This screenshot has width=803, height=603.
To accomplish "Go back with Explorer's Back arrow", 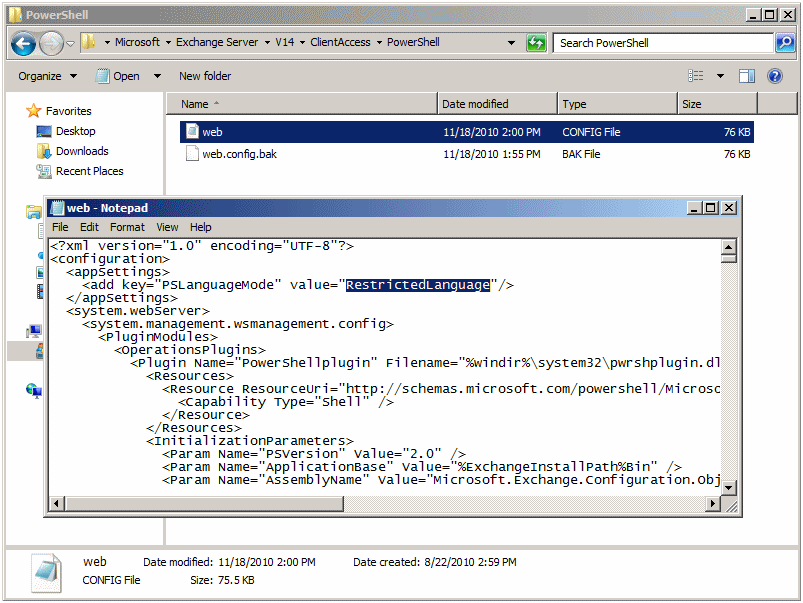I will tap(24, 44).
